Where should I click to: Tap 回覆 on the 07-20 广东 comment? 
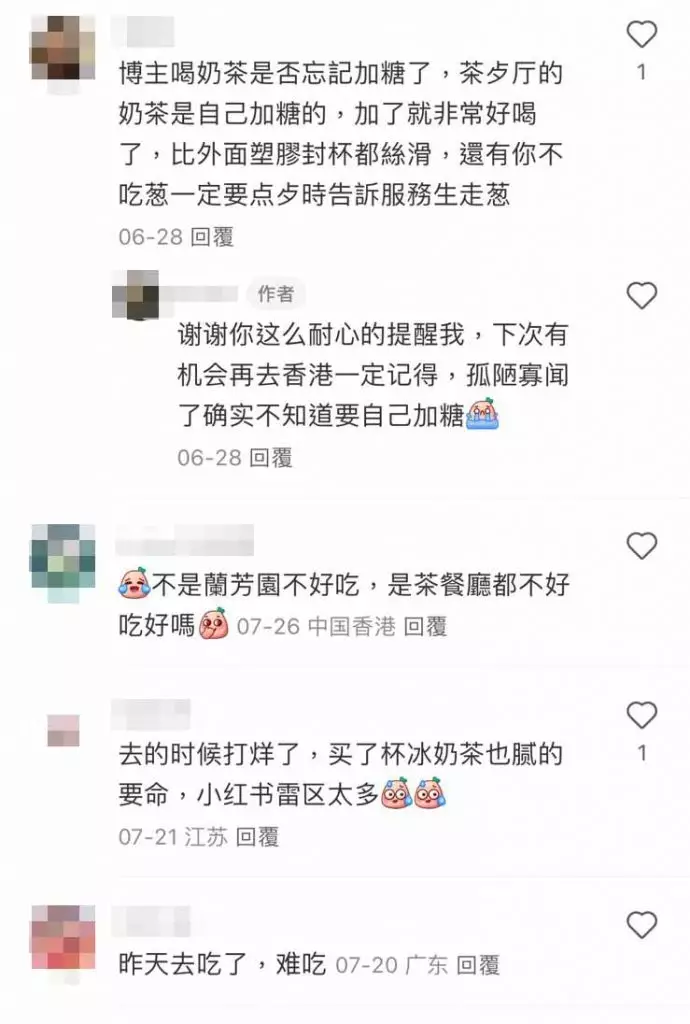pos(478,964)
